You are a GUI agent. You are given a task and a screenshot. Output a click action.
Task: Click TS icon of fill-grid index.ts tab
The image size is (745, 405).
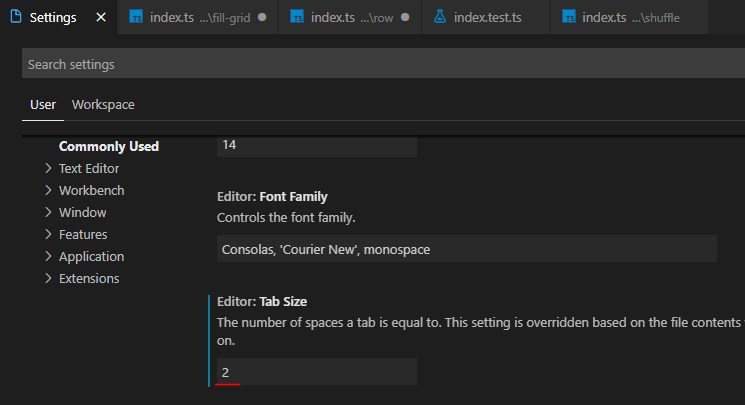pos(136,17)
